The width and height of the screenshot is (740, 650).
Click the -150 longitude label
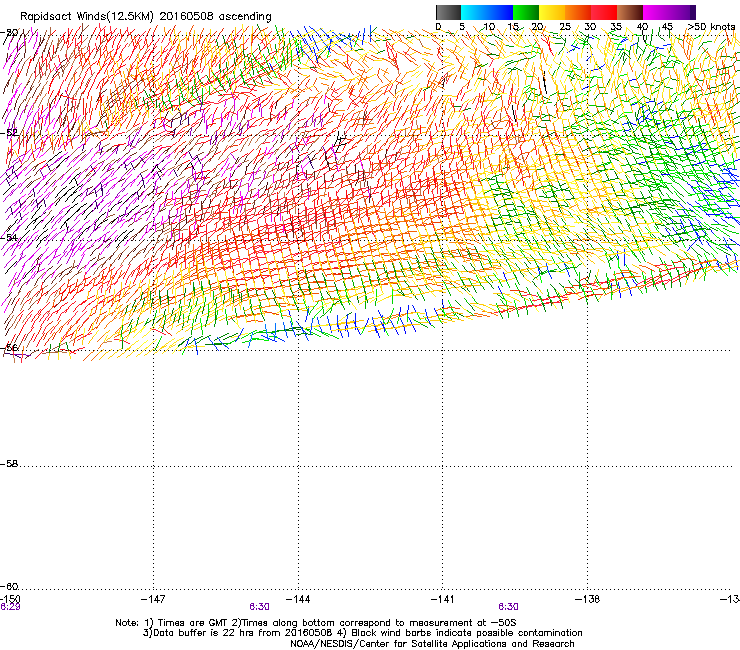(10, 599)
